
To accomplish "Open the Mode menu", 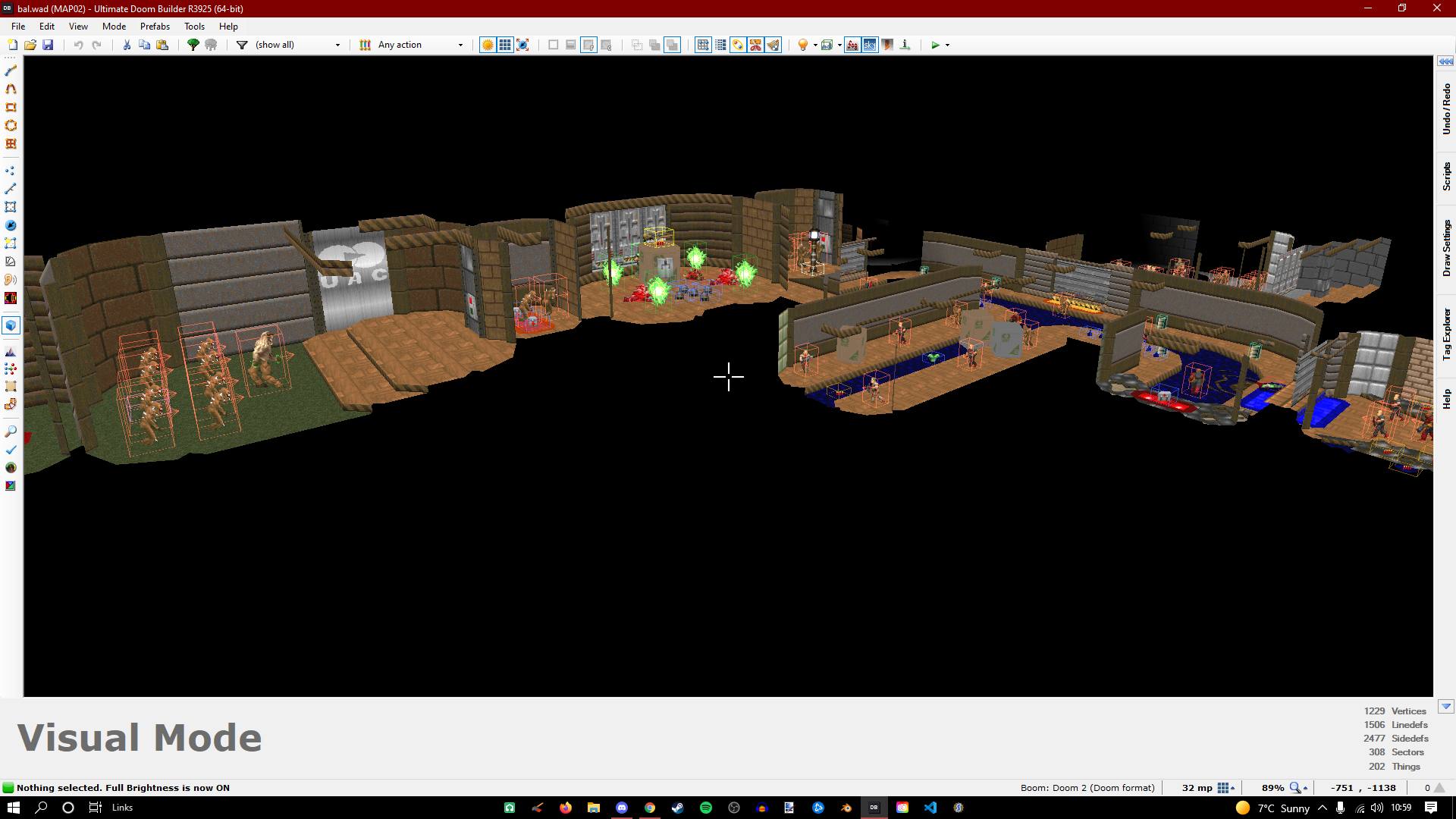I will (x=114, y=26).
